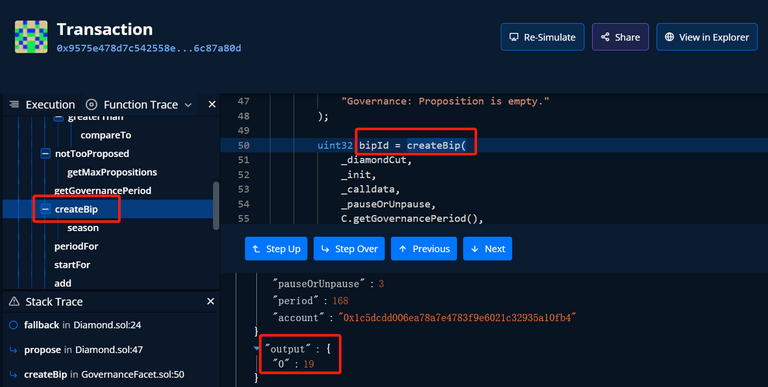This screenshot has width=768, height=387.
Task: Open View in Explorer
Action: pos(707,37)
